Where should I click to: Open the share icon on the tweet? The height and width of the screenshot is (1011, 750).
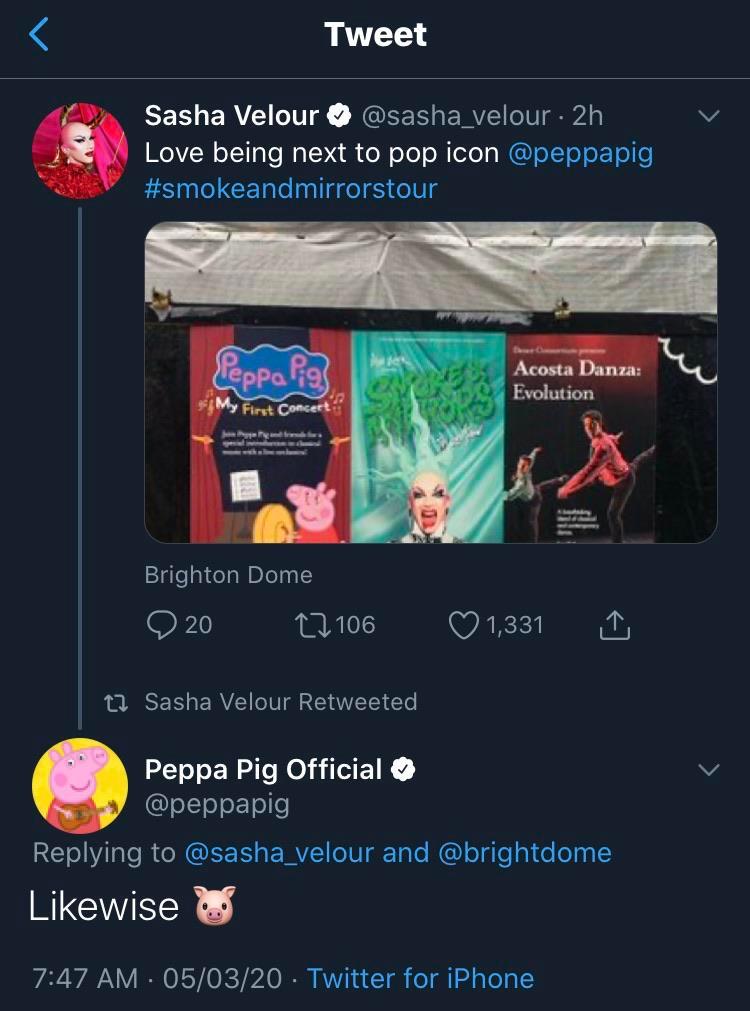[617, 625]
